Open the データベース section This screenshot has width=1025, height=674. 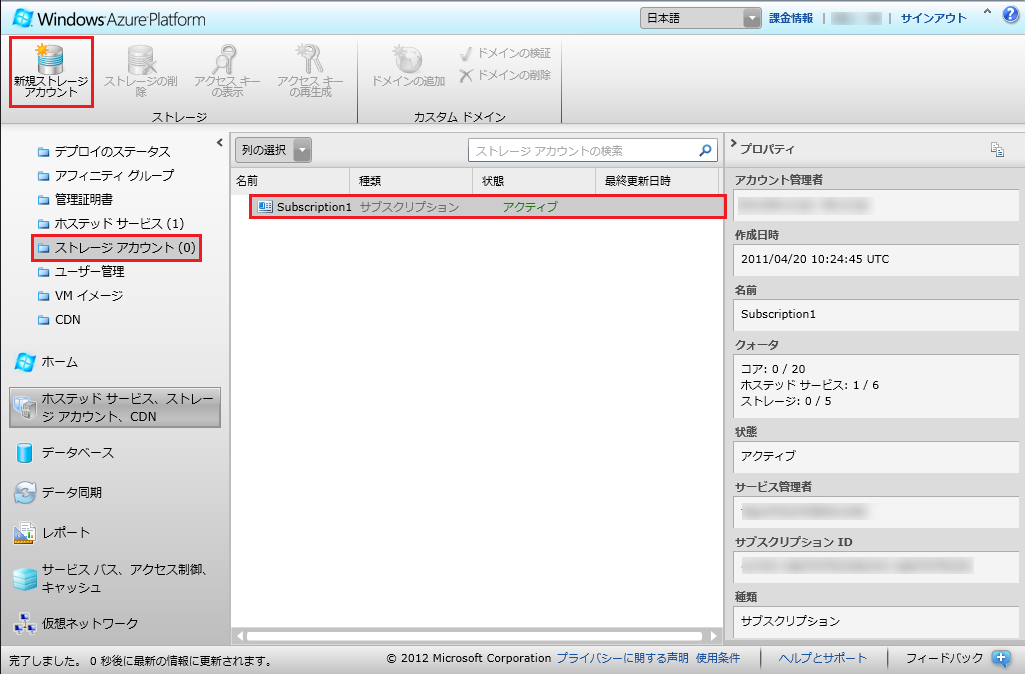64,452
